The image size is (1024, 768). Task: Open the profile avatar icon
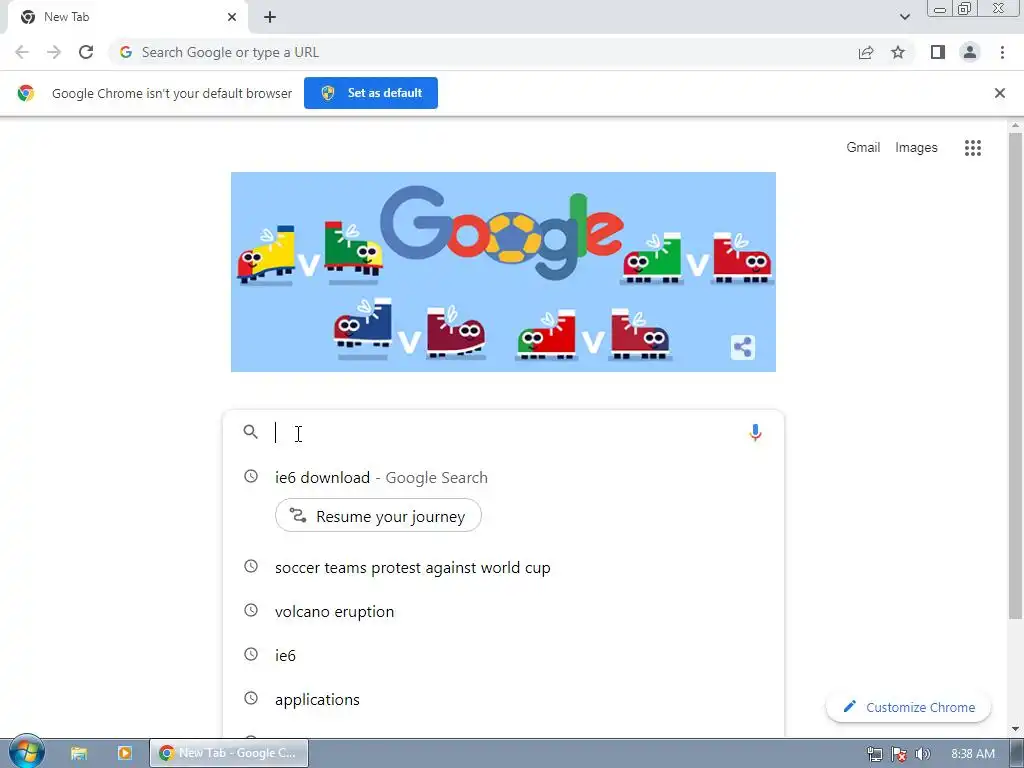click(x=970, y=52)
